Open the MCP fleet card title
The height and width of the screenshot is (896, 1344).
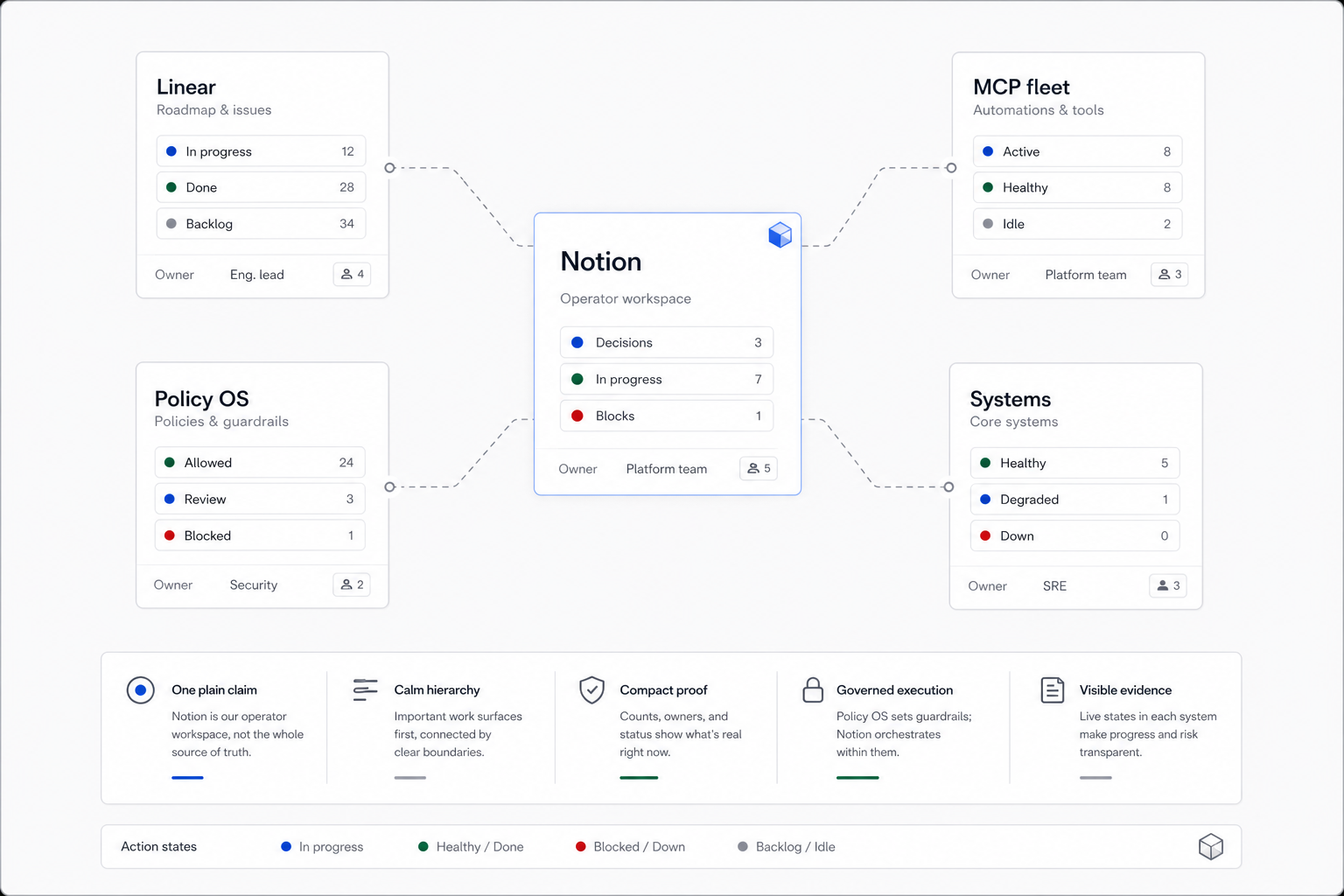[1021, 87]
